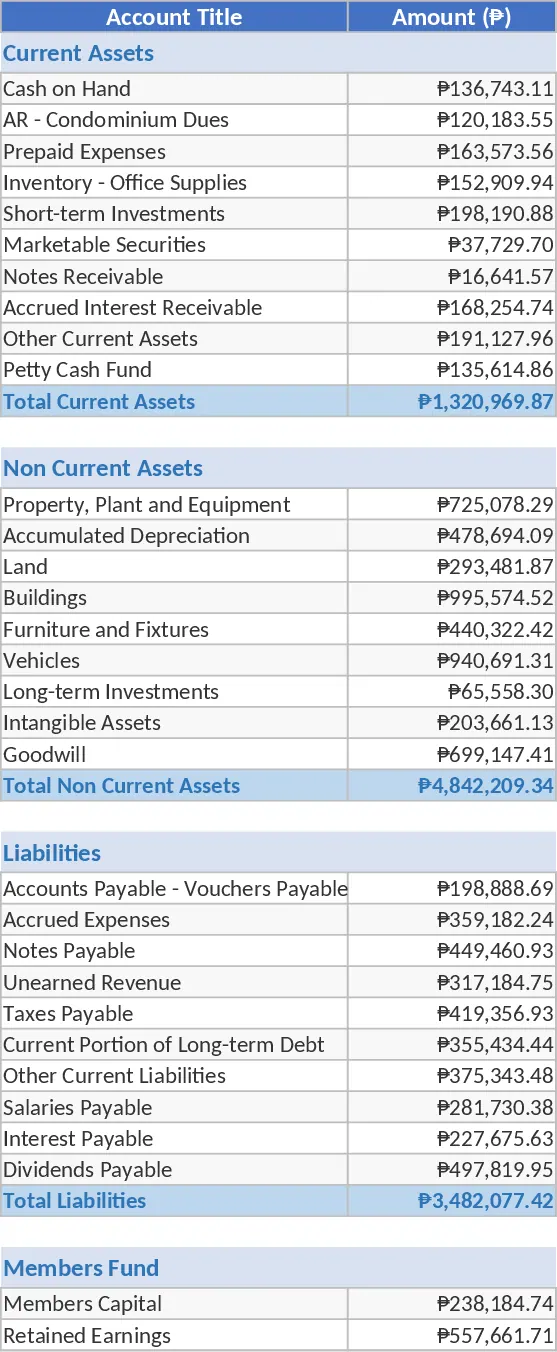This screenshot has width=557, height=1352.
Task: Select the Amount (₱) column header
Action: point(452,16)
